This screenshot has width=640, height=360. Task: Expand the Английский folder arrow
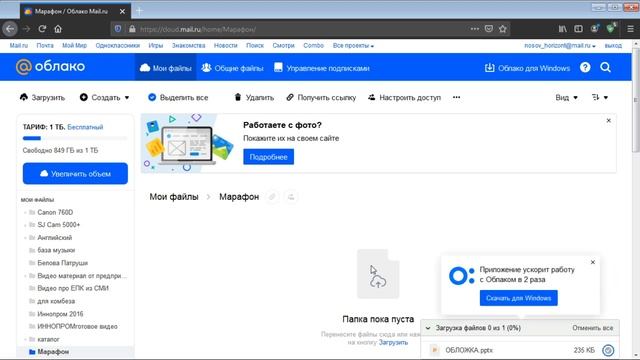pyautogui.click(x=25, y=238)
